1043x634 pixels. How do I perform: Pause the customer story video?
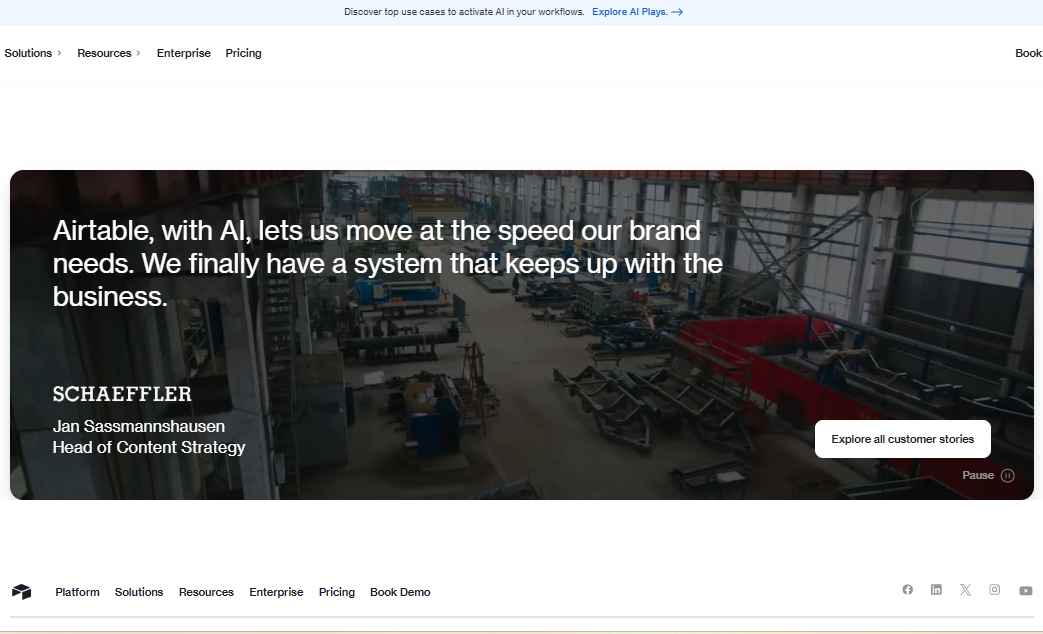click(988, 475)
